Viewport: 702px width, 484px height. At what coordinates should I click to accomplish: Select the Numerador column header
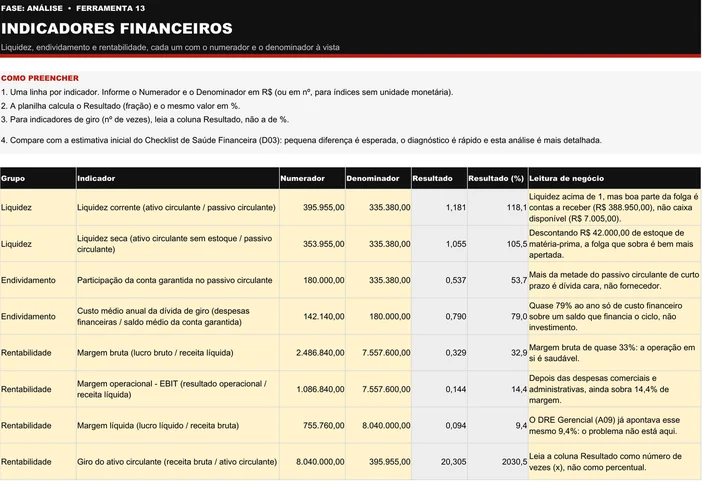pos(312,178)
